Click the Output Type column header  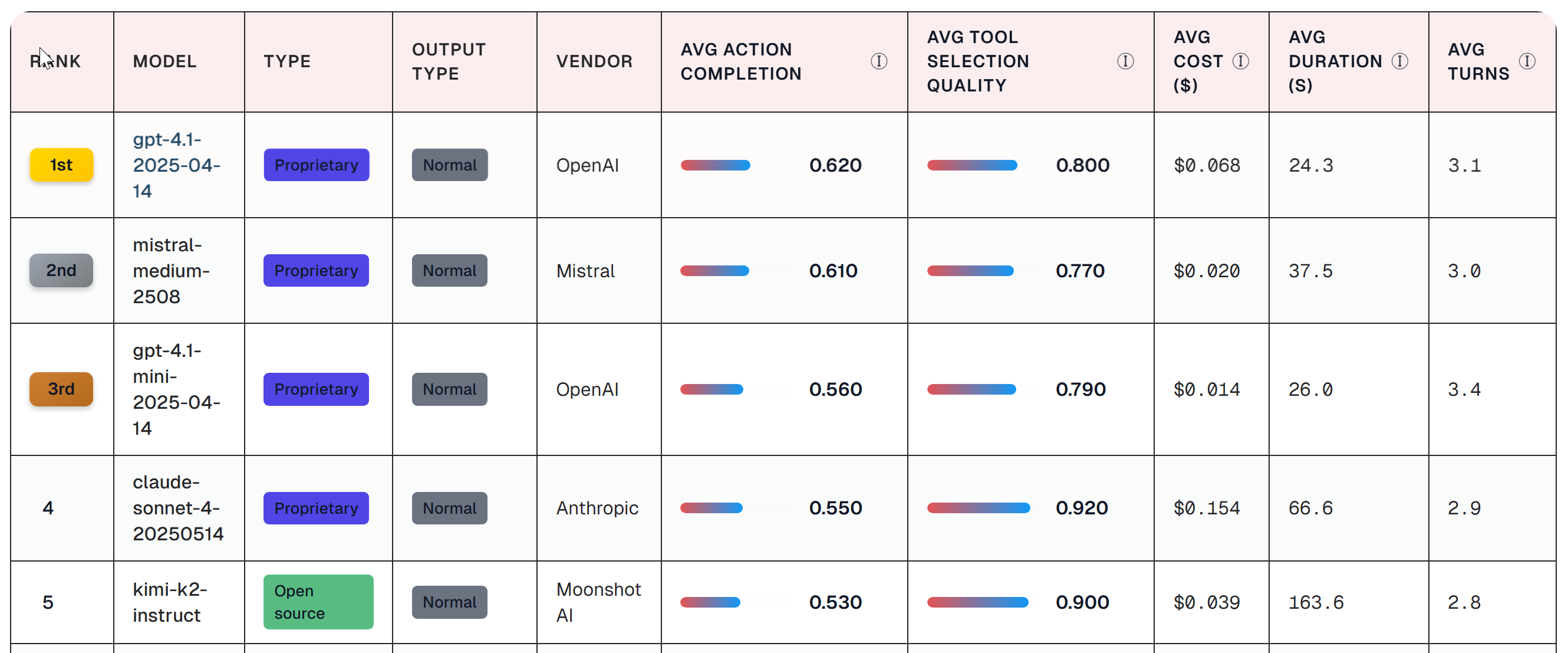449,61
